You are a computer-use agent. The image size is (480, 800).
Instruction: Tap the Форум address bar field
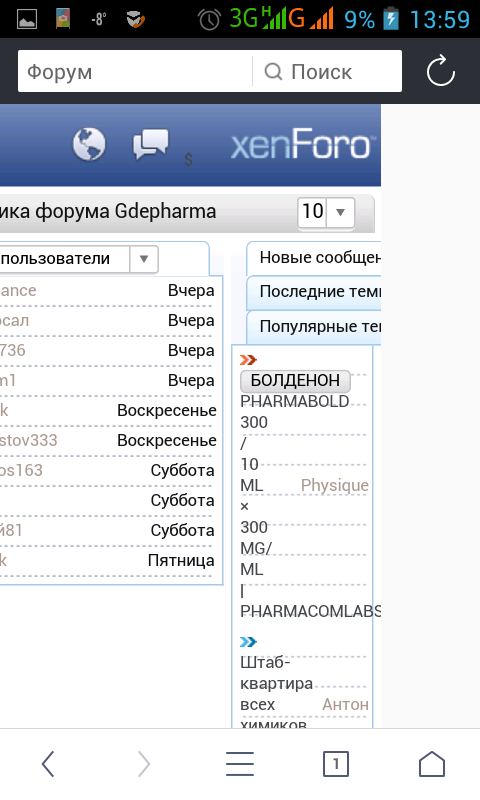[135, 71]
